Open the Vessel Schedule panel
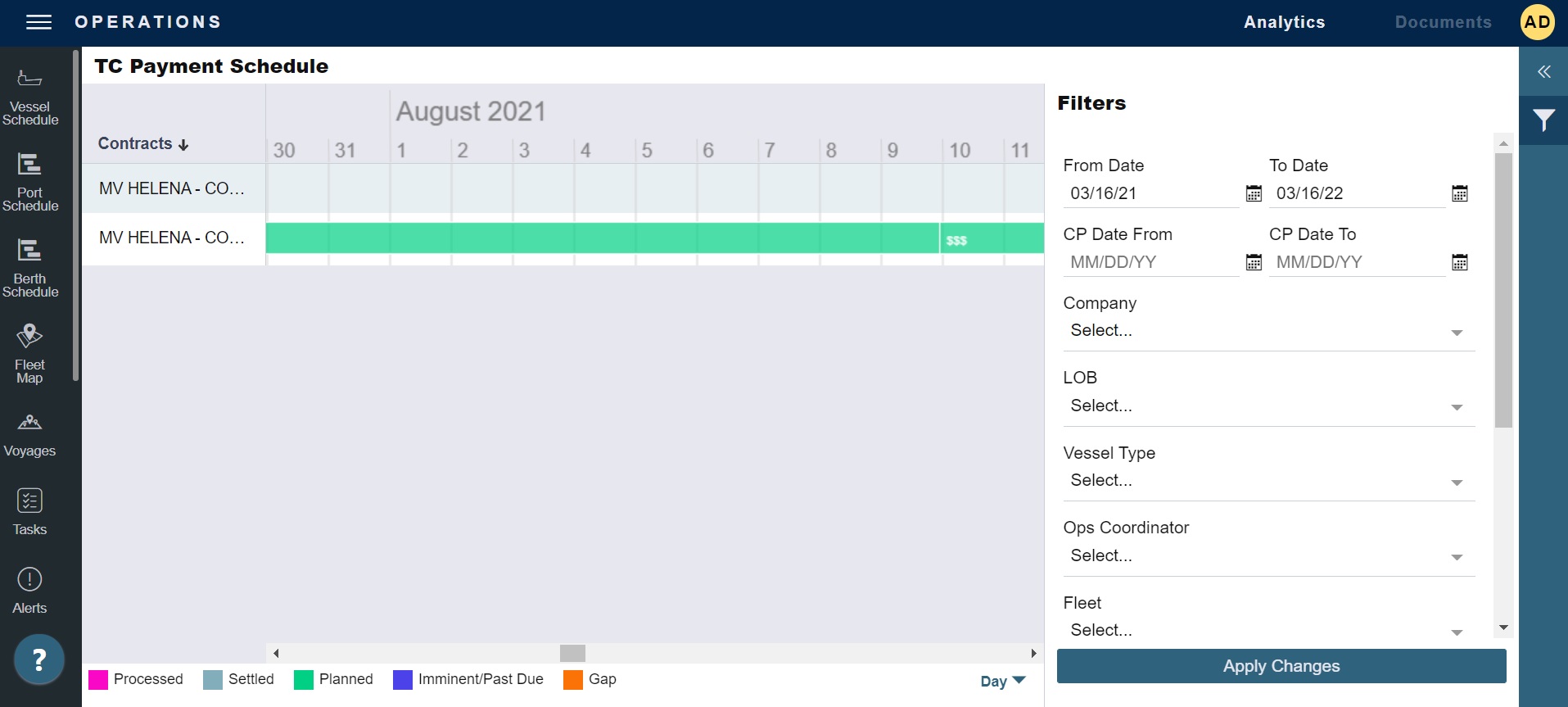1568x707 pixels. pos(30,96)
